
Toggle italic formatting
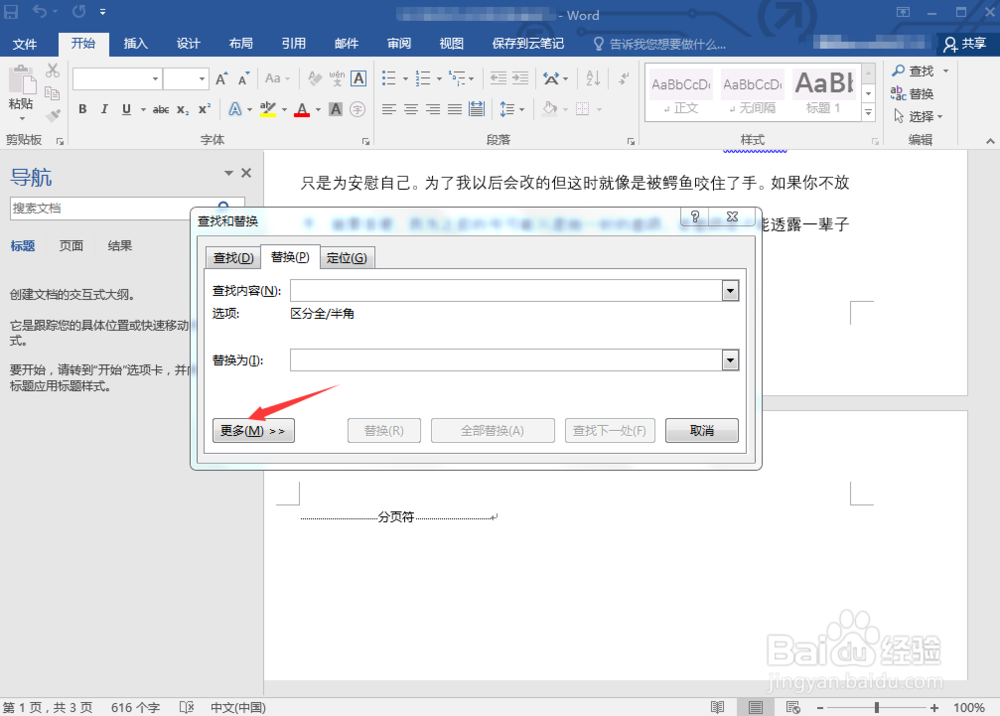click(x=104, y=108)
